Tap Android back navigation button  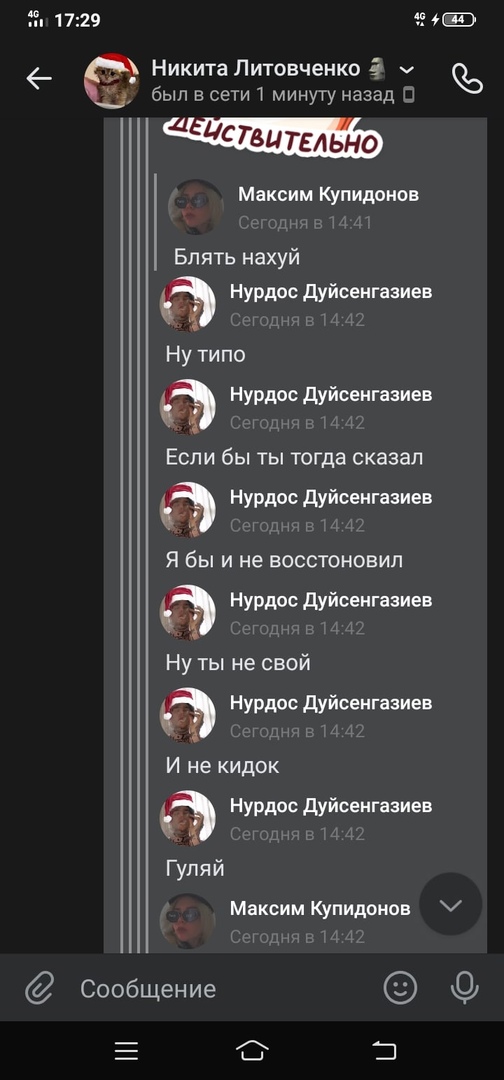pyautogui.click(x=384, y=1050)
